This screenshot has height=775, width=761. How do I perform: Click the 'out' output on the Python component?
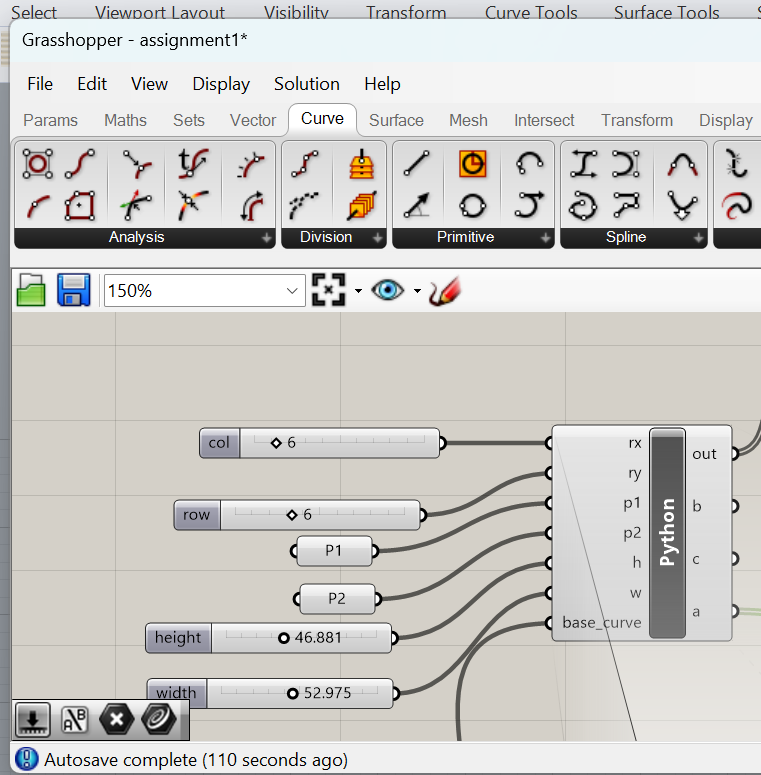[x=704, y=454]
